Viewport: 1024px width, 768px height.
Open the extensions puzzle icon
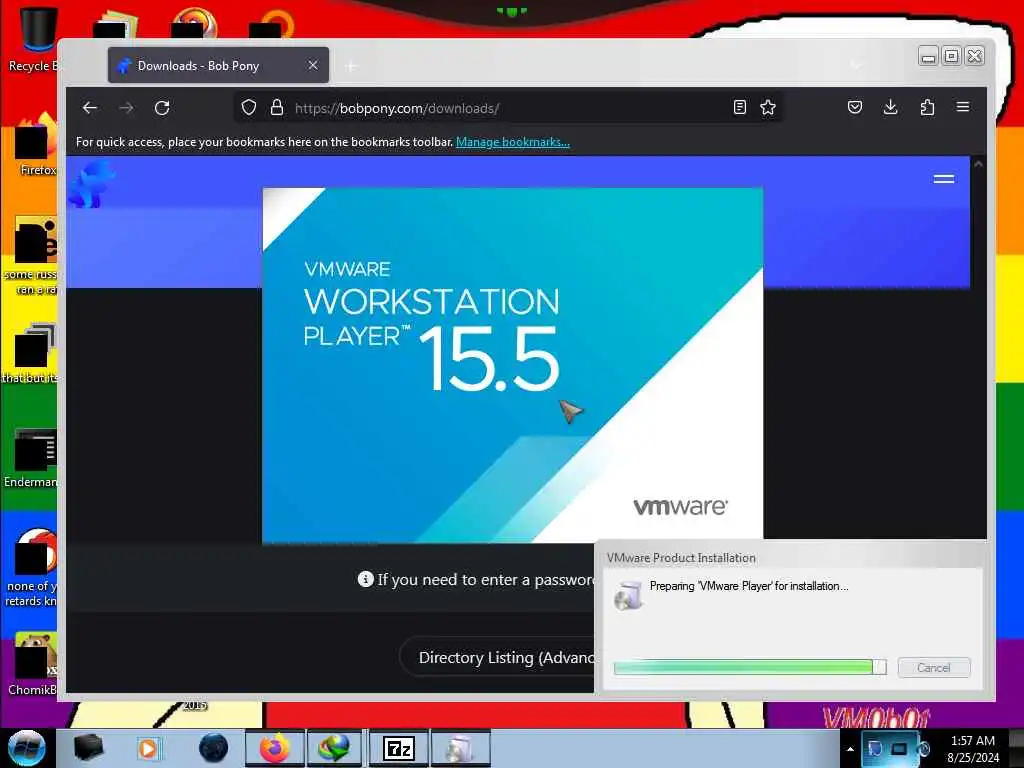(x=927, y=107)
